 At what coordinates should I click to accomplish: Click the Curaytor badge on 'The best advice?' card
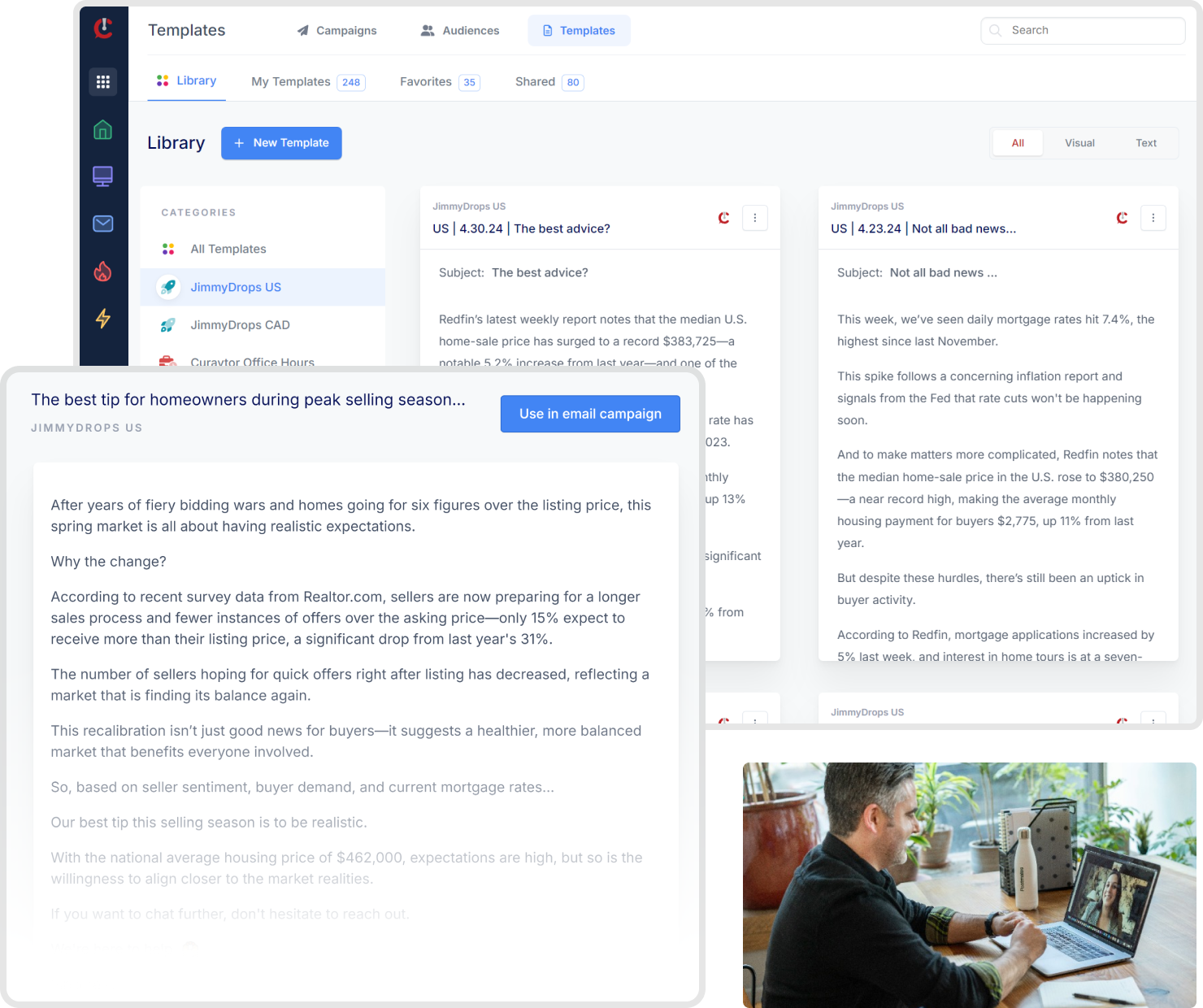click(x=723, y=218)
